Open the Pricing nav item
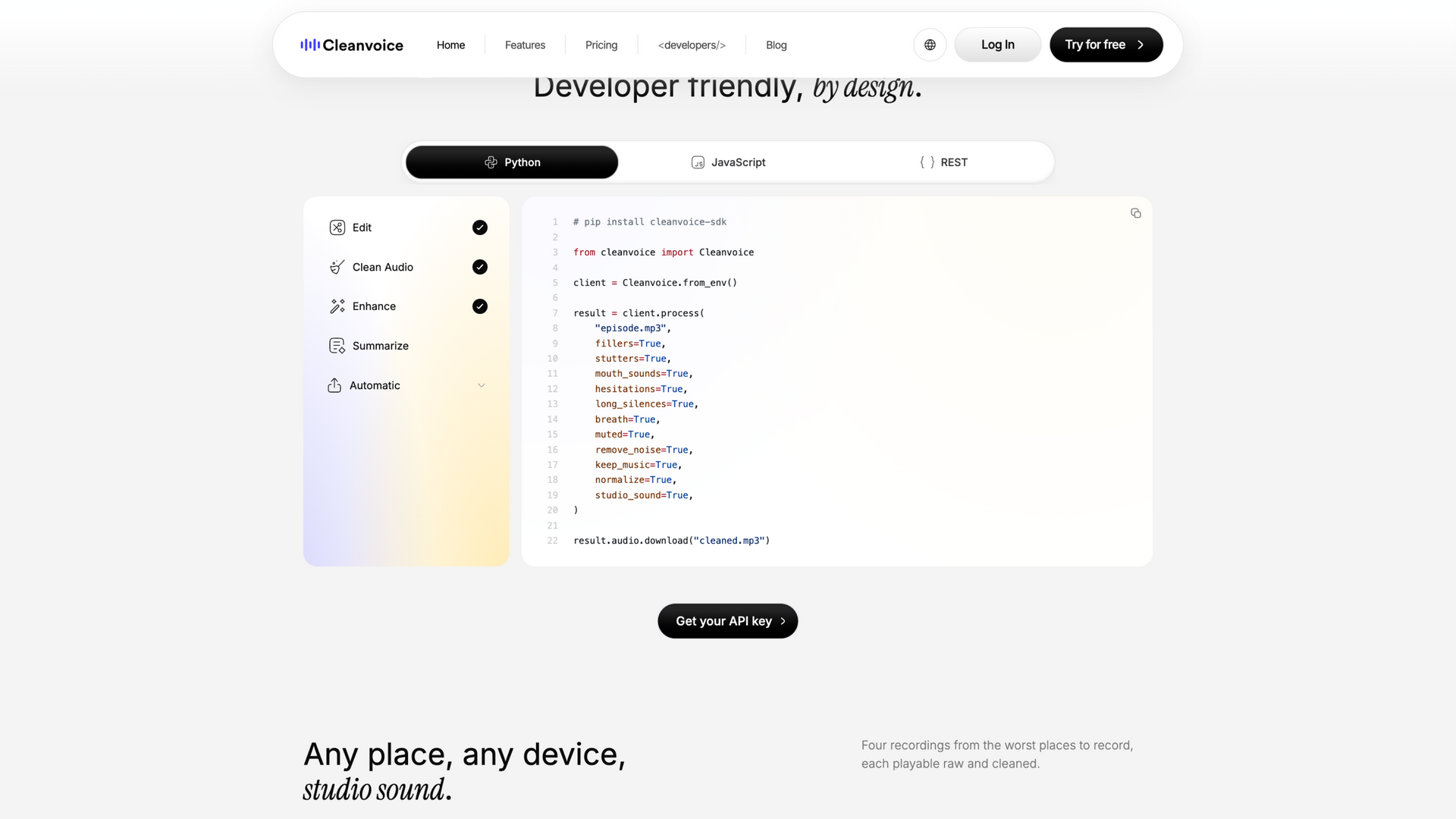The width and height of the screenshot is (1456, 819). pyautogui.click(x=601, y=45)
